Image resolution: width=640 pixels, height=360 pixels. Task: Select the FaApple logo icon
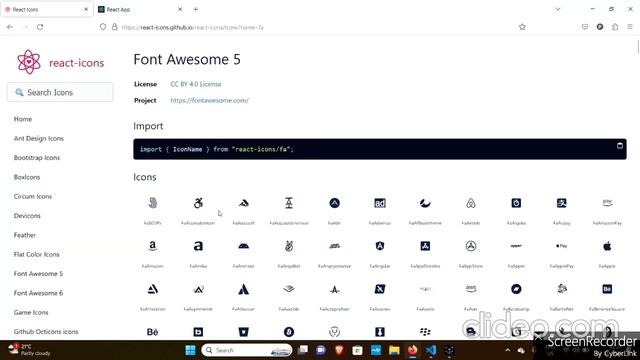[607, 246]
